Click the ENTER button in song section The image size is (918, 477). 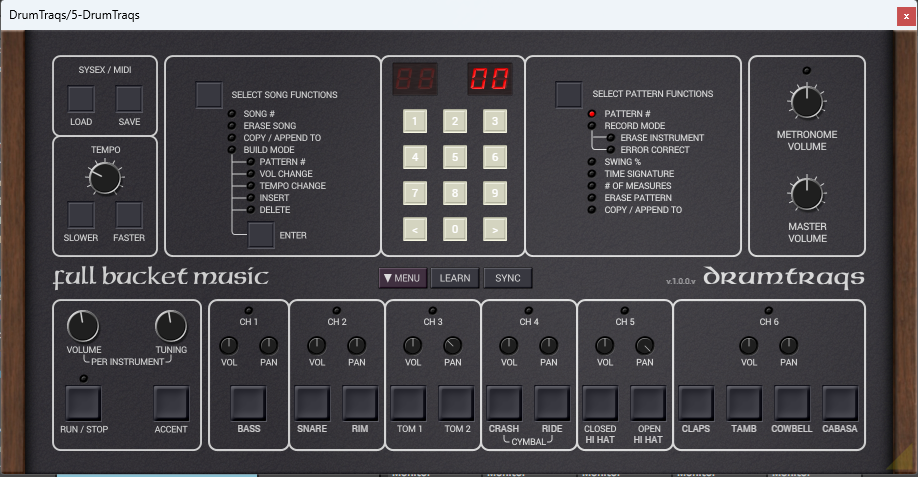pos(261,235)
